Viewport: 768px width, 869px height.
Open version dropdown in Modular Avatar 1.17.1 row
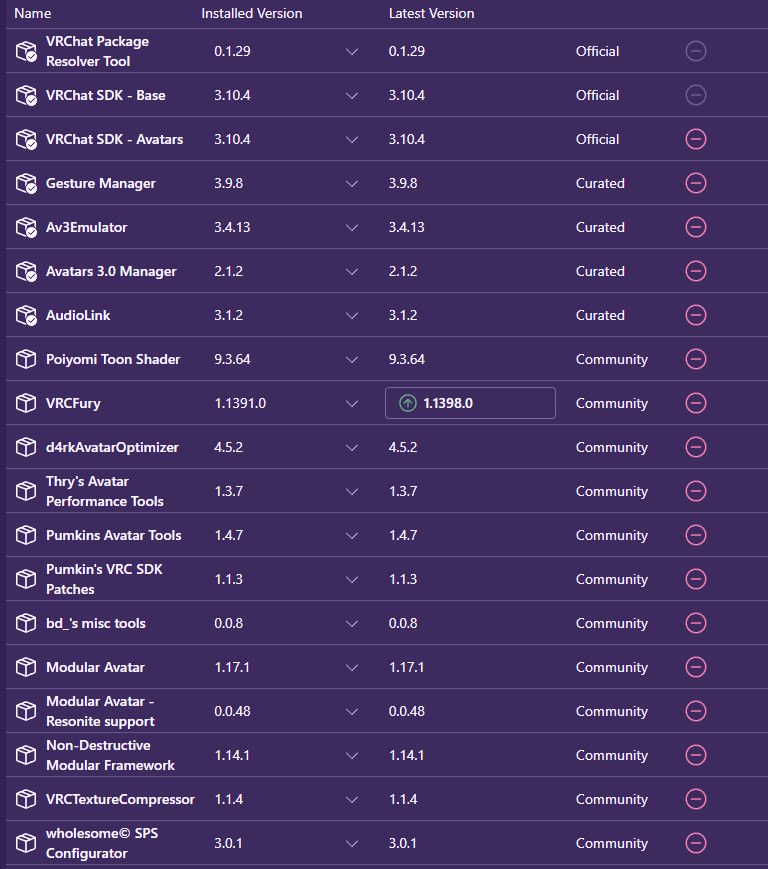pos(351,667)
